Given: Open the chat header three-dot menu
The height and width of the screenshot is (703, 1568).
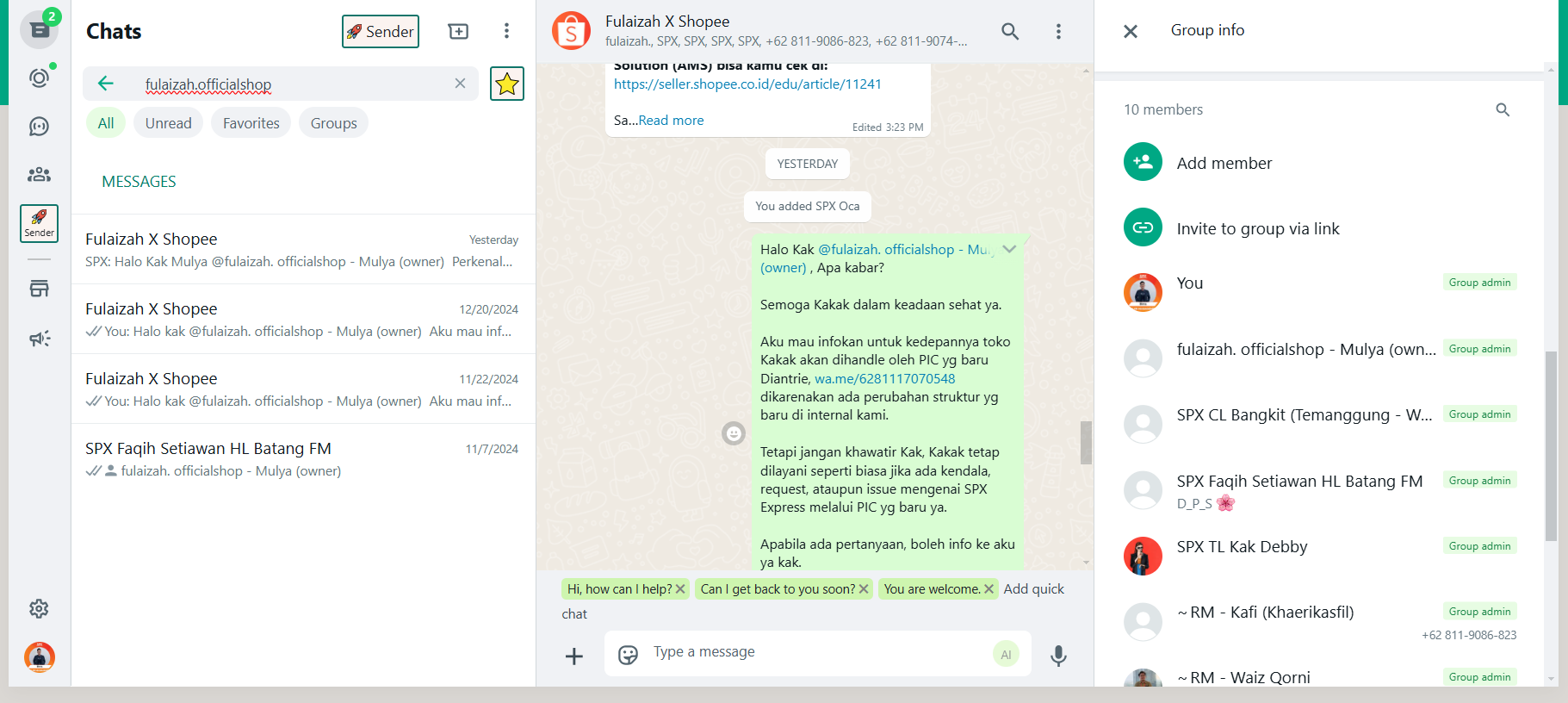Looking at the screenshot, I should (1058, 32).
